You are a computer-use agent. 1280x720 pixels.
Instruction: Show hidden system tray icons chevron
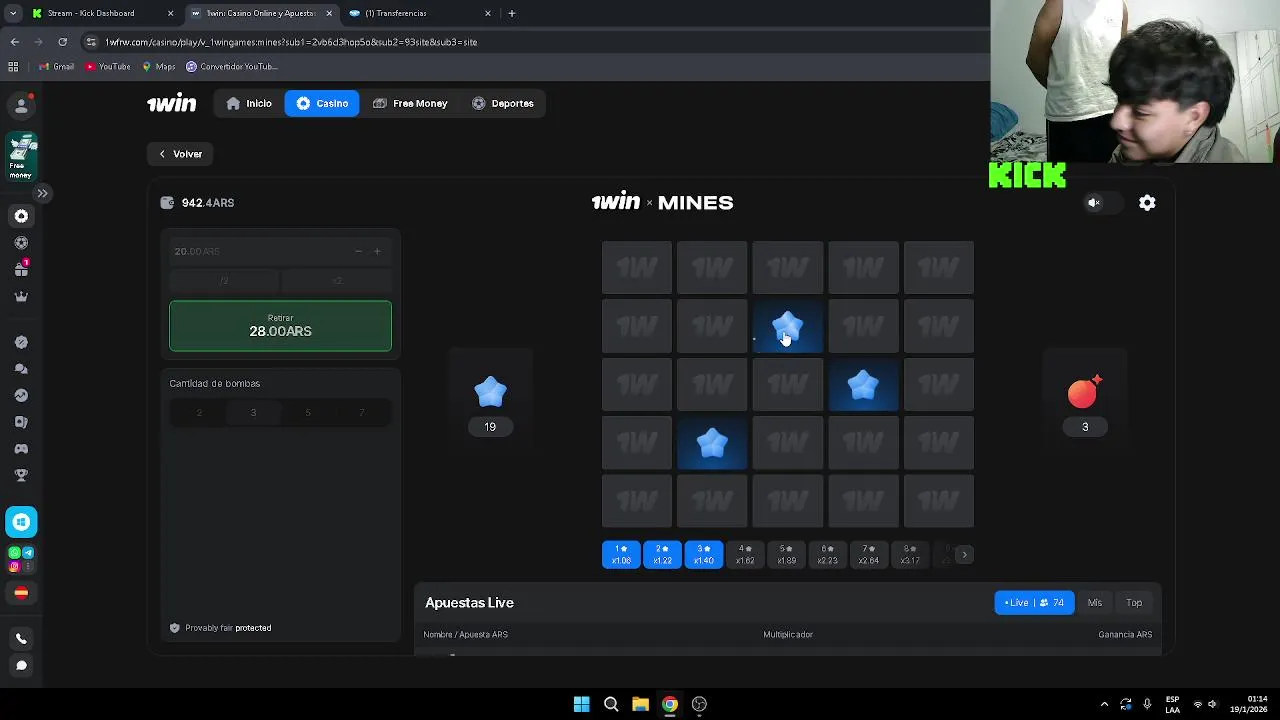1104,704
